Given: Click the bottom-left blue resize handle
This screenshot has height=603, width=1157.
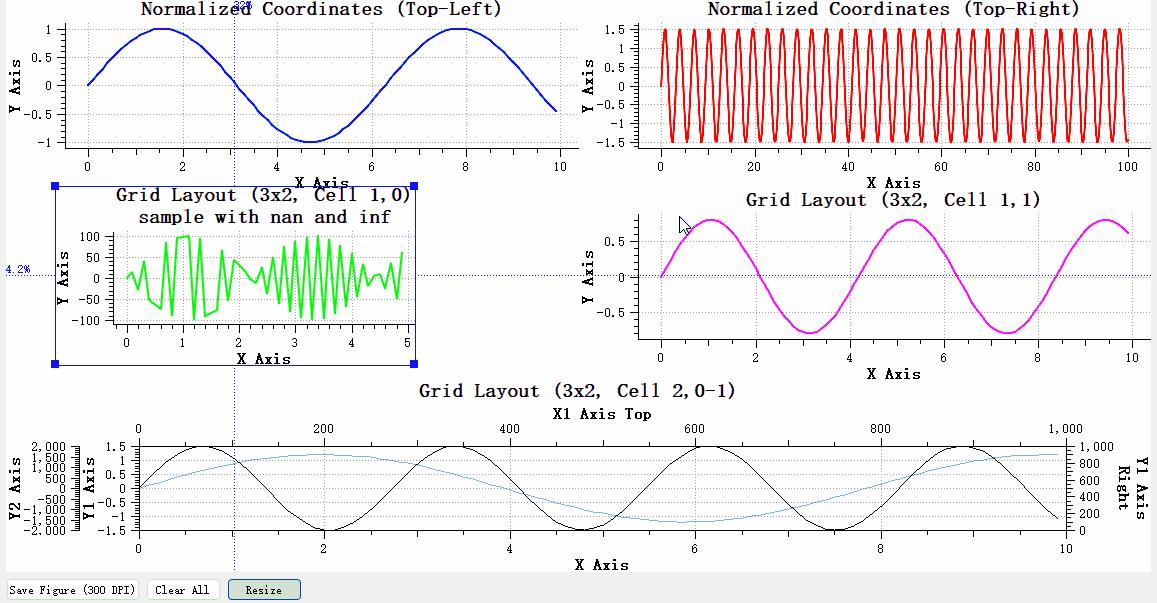Looking at the screenshot, I should coord(55,364).
